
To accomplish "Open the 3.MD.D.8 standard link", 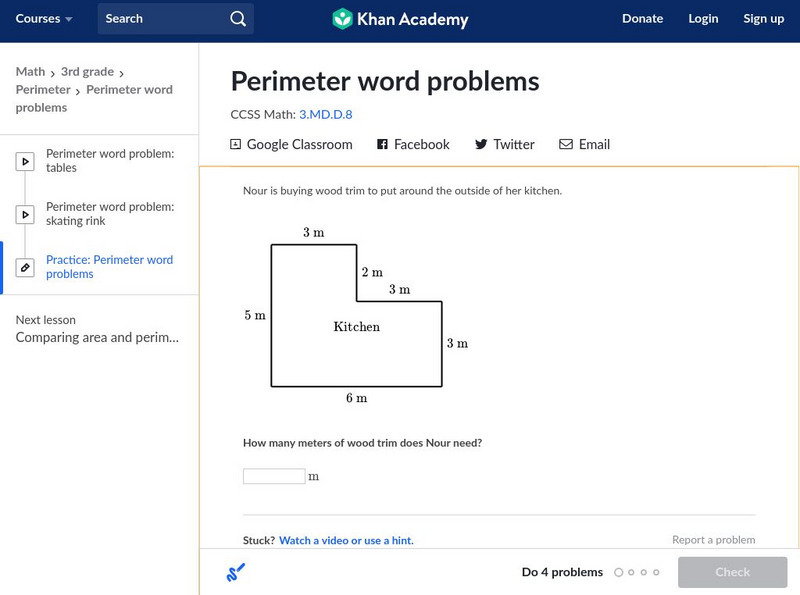I will (325, 115).
